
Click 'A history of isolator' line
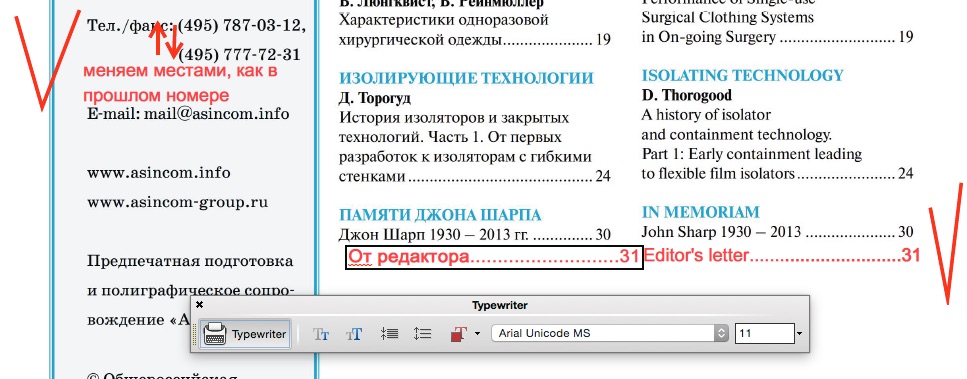pos(706,115)
